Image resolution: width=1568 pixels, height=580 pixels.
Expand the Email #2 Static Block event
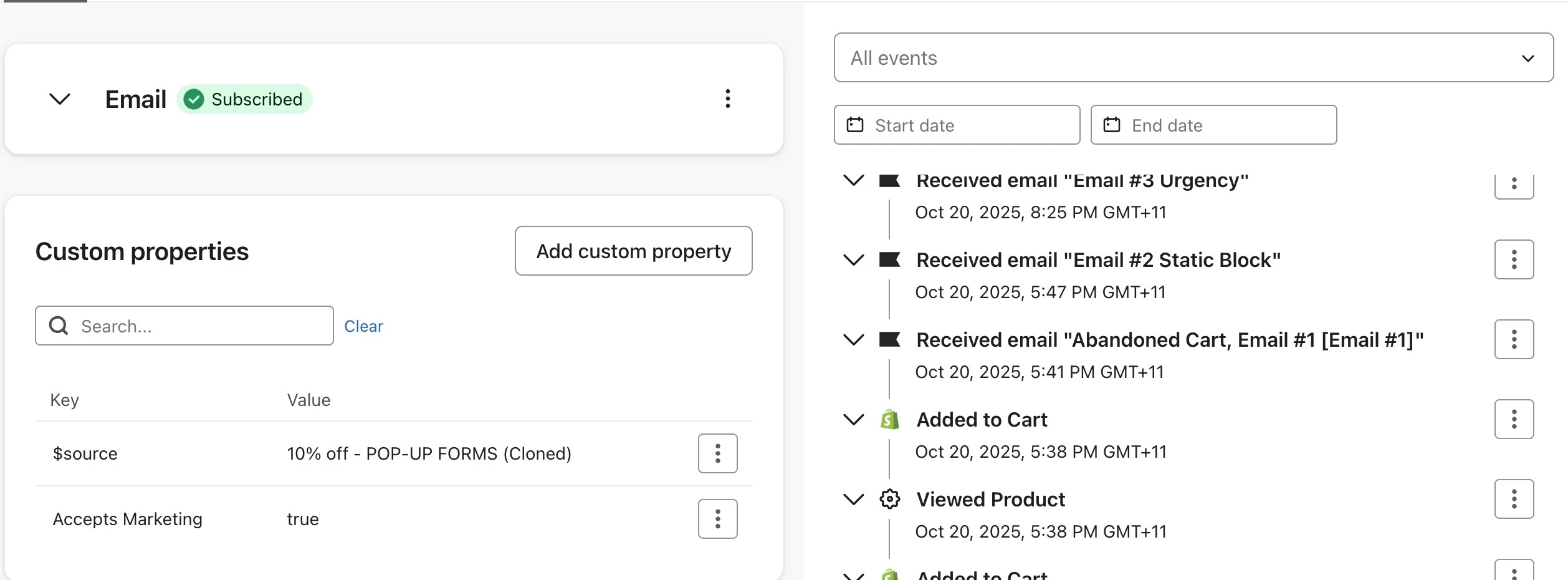[x=853, y=259]
